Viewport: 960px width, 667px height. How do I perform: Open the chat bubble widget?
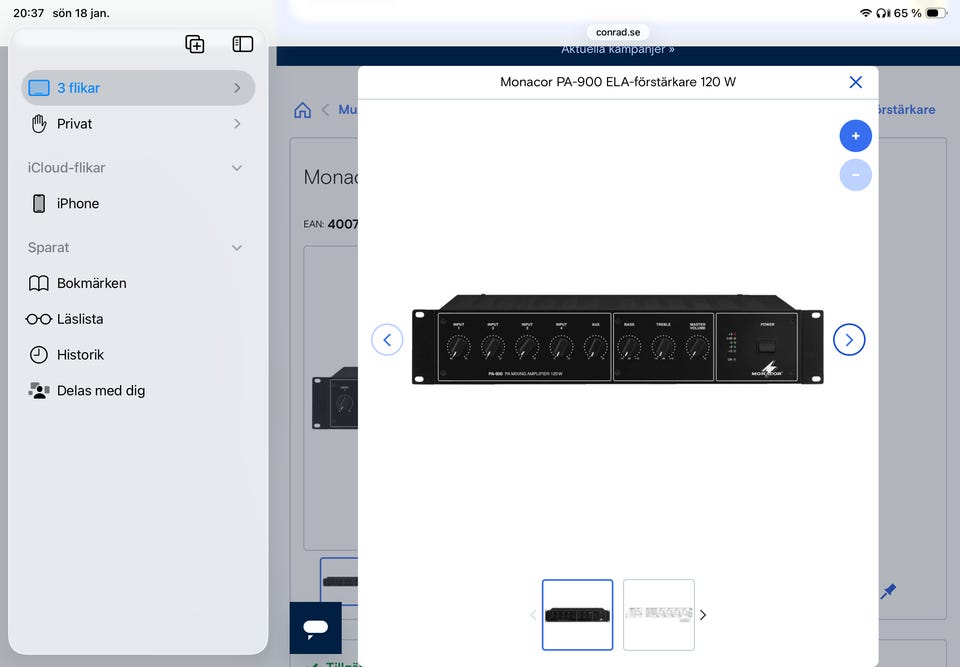click(316, 628)
